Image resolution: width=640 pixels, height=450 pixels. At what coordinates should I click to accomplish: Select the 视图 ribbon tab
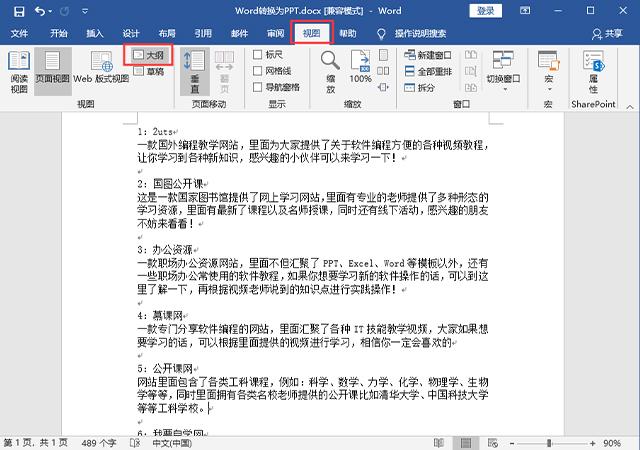click(x=312, y=33)
